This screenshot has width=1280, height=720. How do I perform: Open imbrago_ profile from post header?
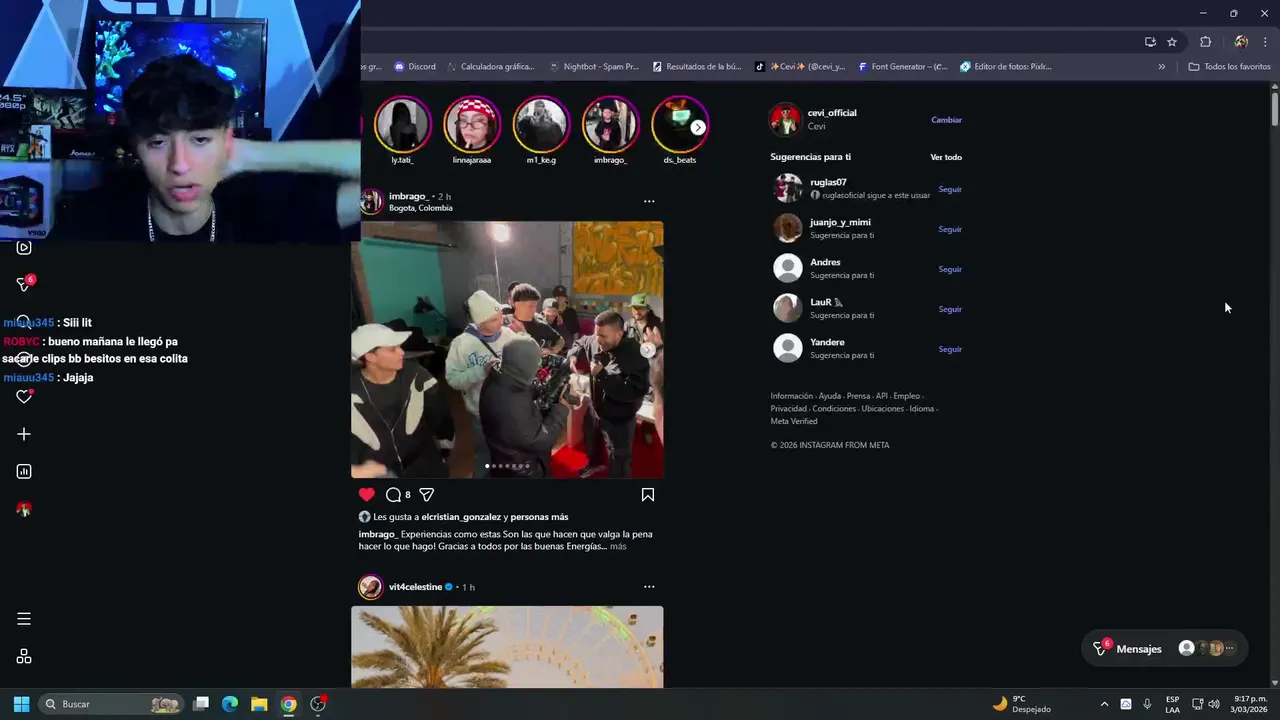coord(409,196)
